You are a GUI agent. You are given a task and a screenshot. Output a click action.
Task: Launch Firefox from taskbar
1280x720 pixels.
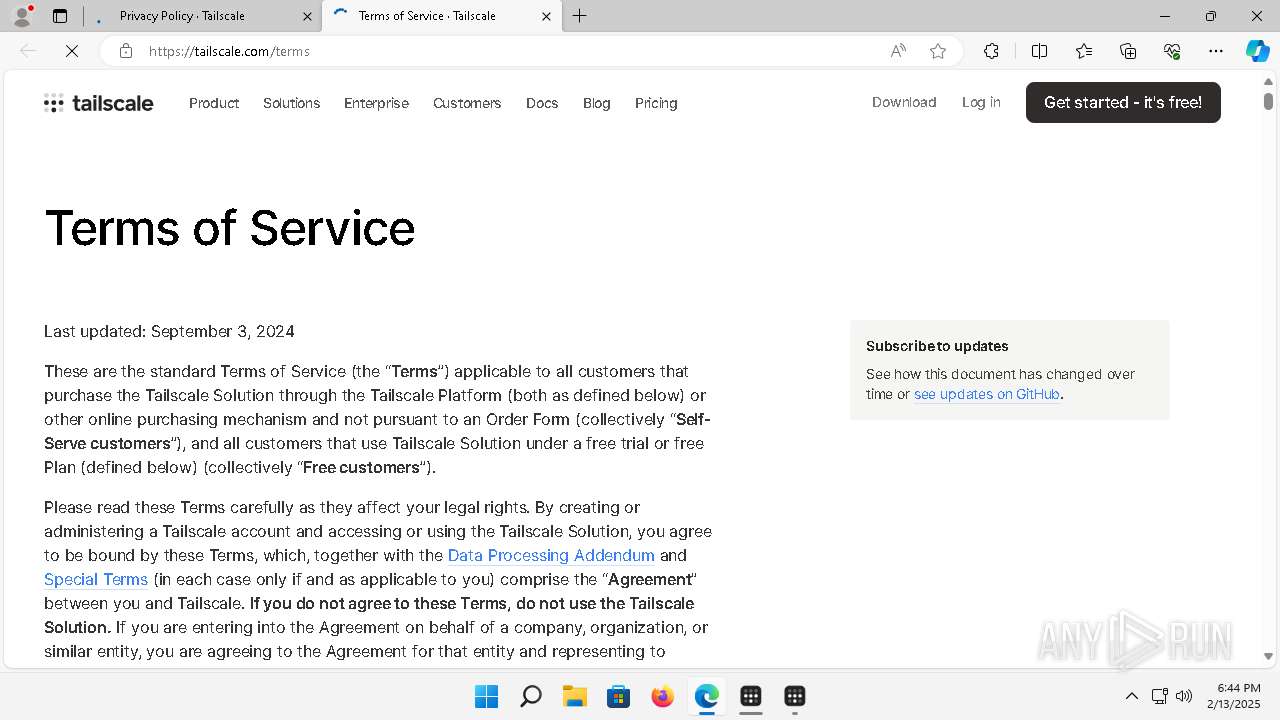coord(663,696)
